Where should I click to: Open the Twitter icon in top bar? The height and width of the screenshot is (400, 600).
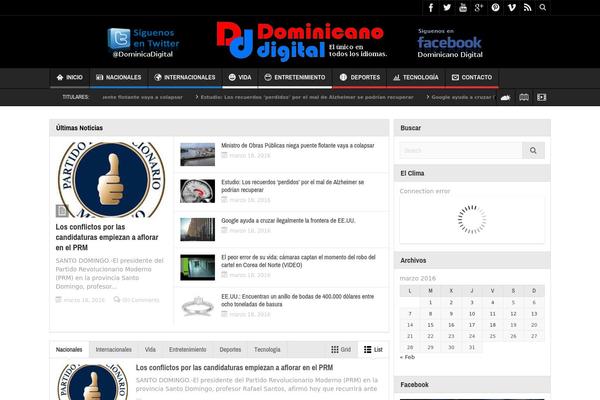(x=447, y=8)
